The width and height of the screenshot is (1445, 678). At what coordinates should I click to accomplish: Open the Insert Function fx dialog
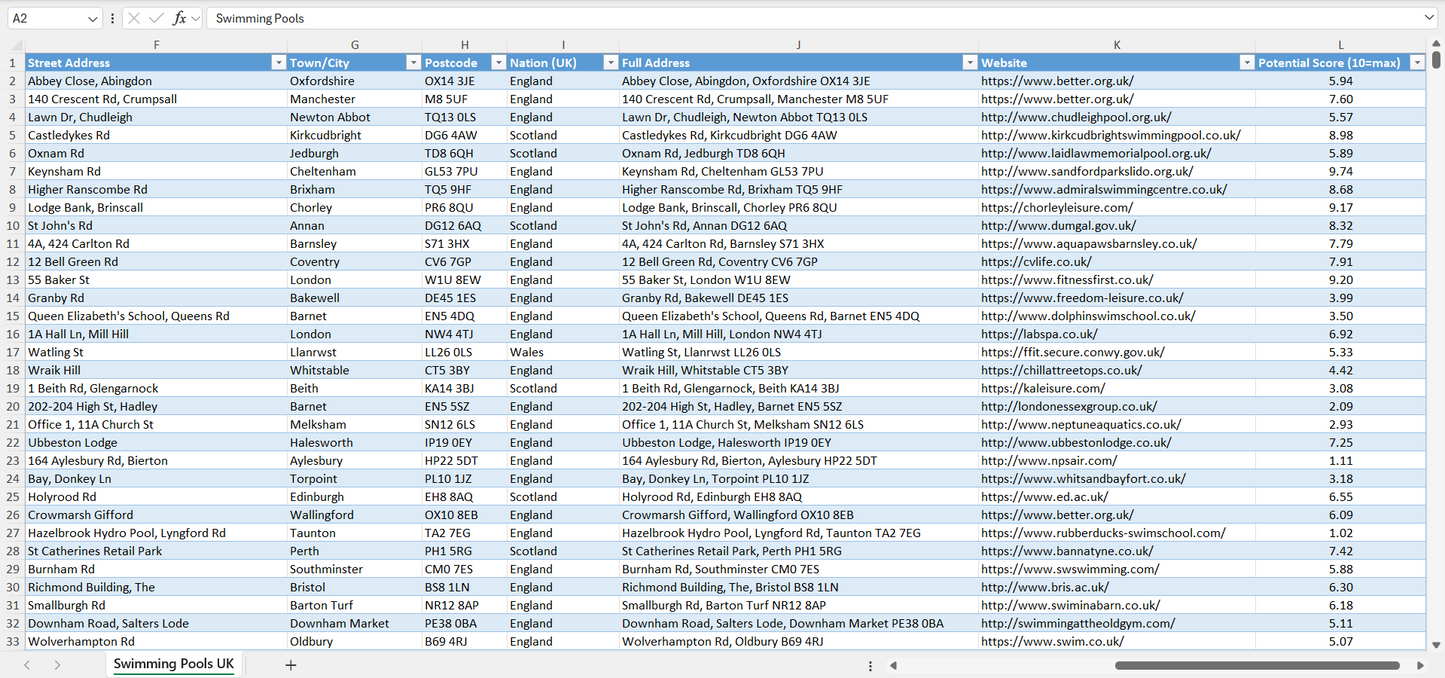[179, 18]
